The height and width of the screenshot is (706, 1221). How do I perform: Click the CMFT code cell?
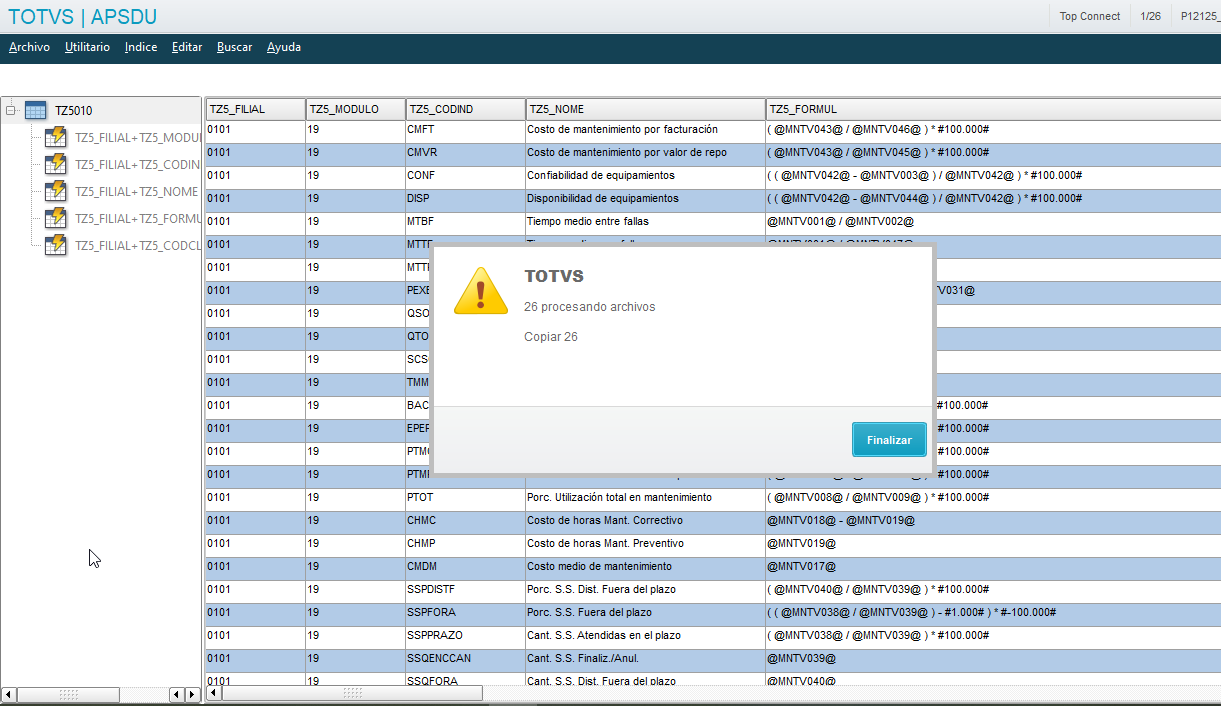pyautogui.click(x=465, y=130)
